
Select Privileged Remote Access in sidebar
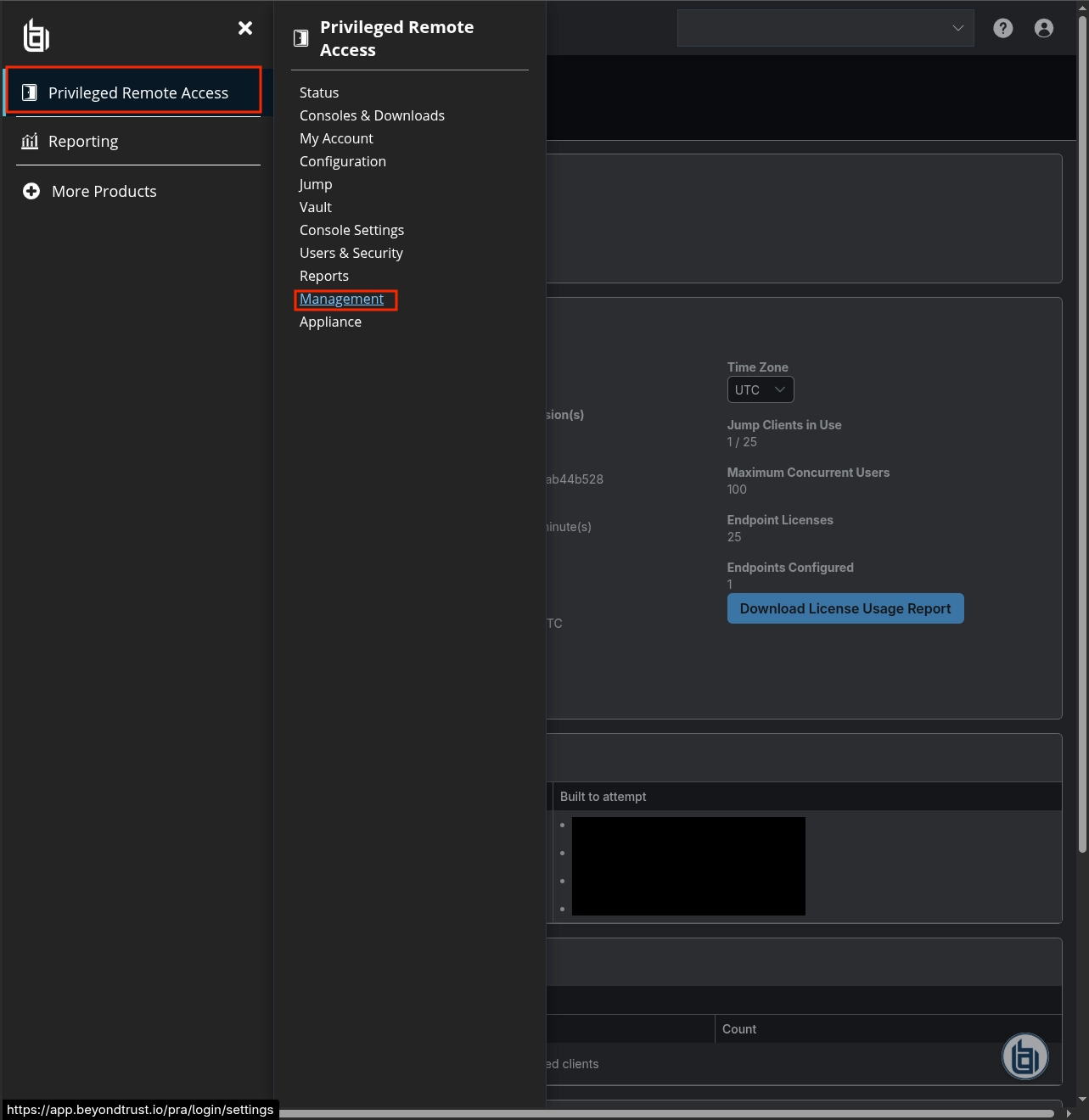[x=138, y=92]
